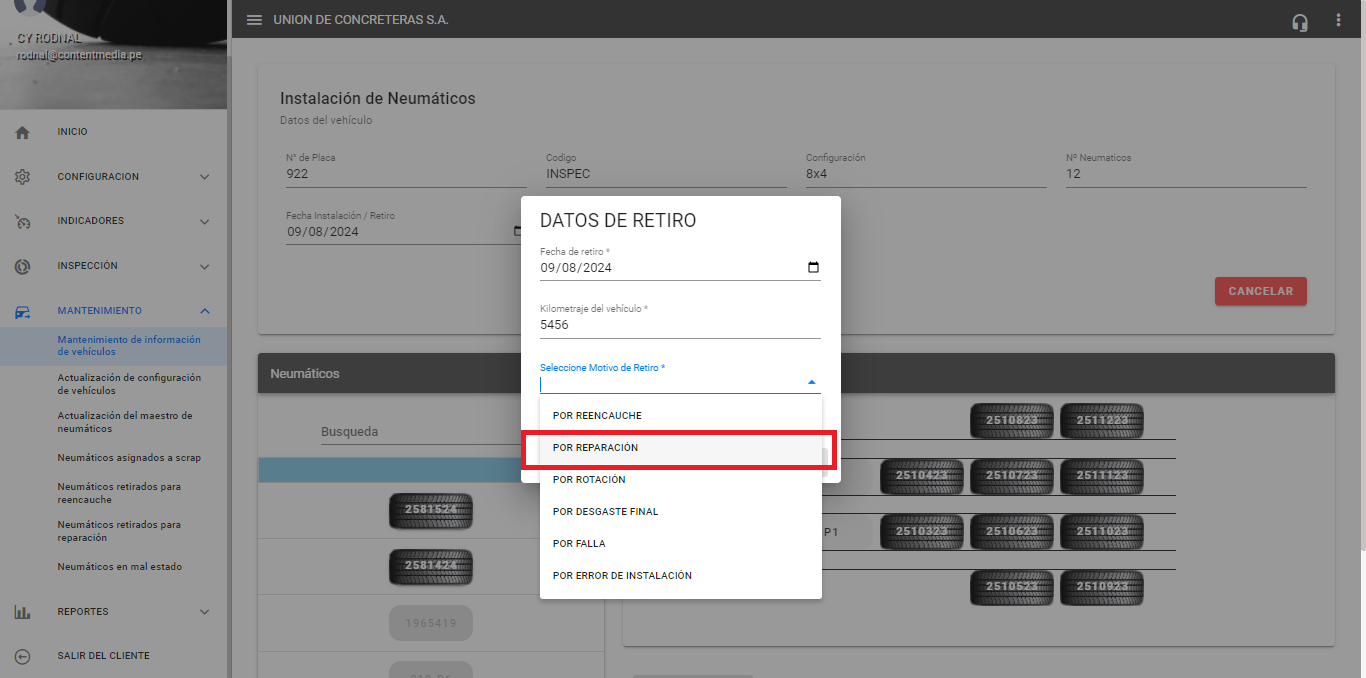Open the headset support icon
The image size is (1366, 678).
pyautogui.click(x=1300, y=21)
